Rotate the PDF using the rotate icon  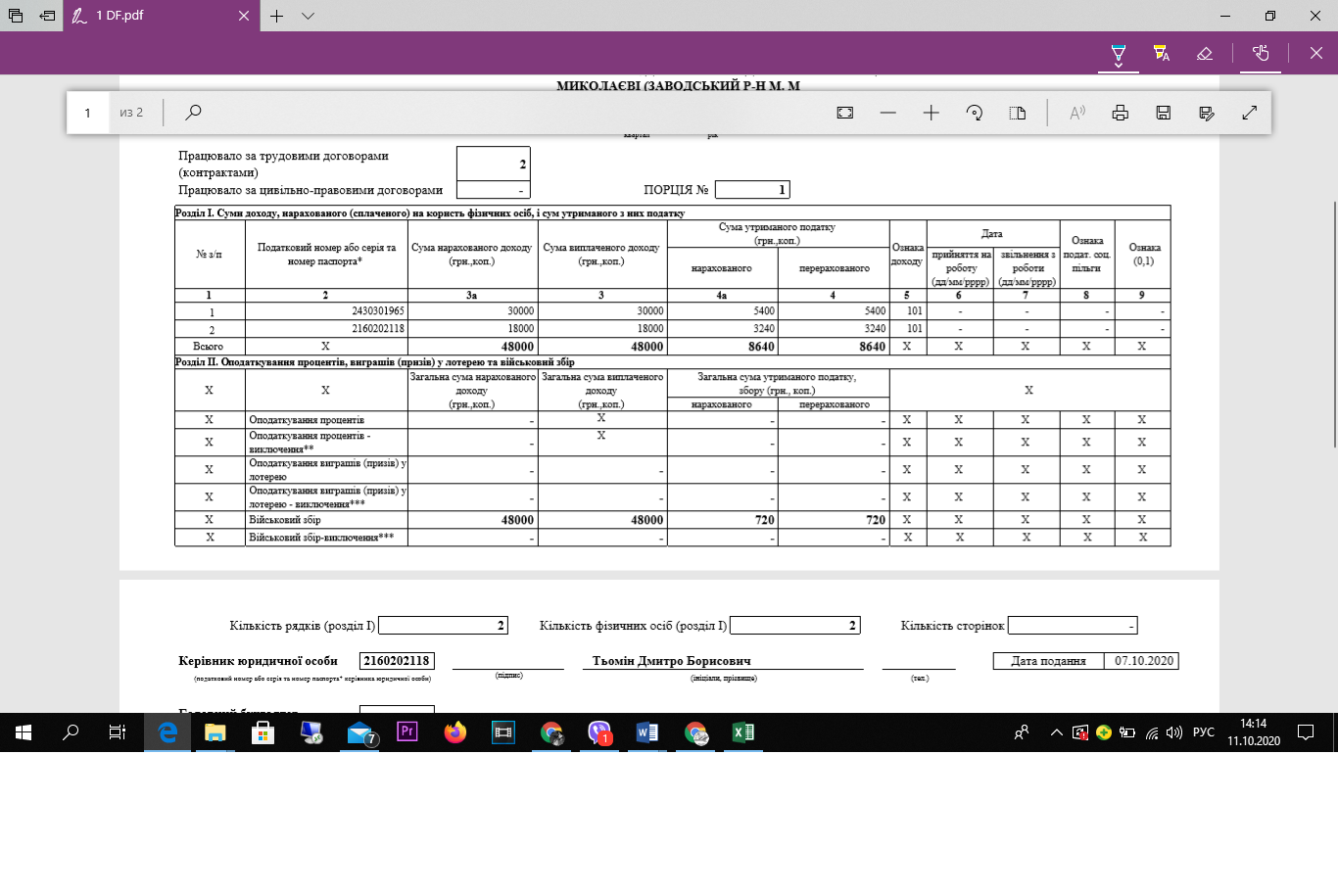975,113
